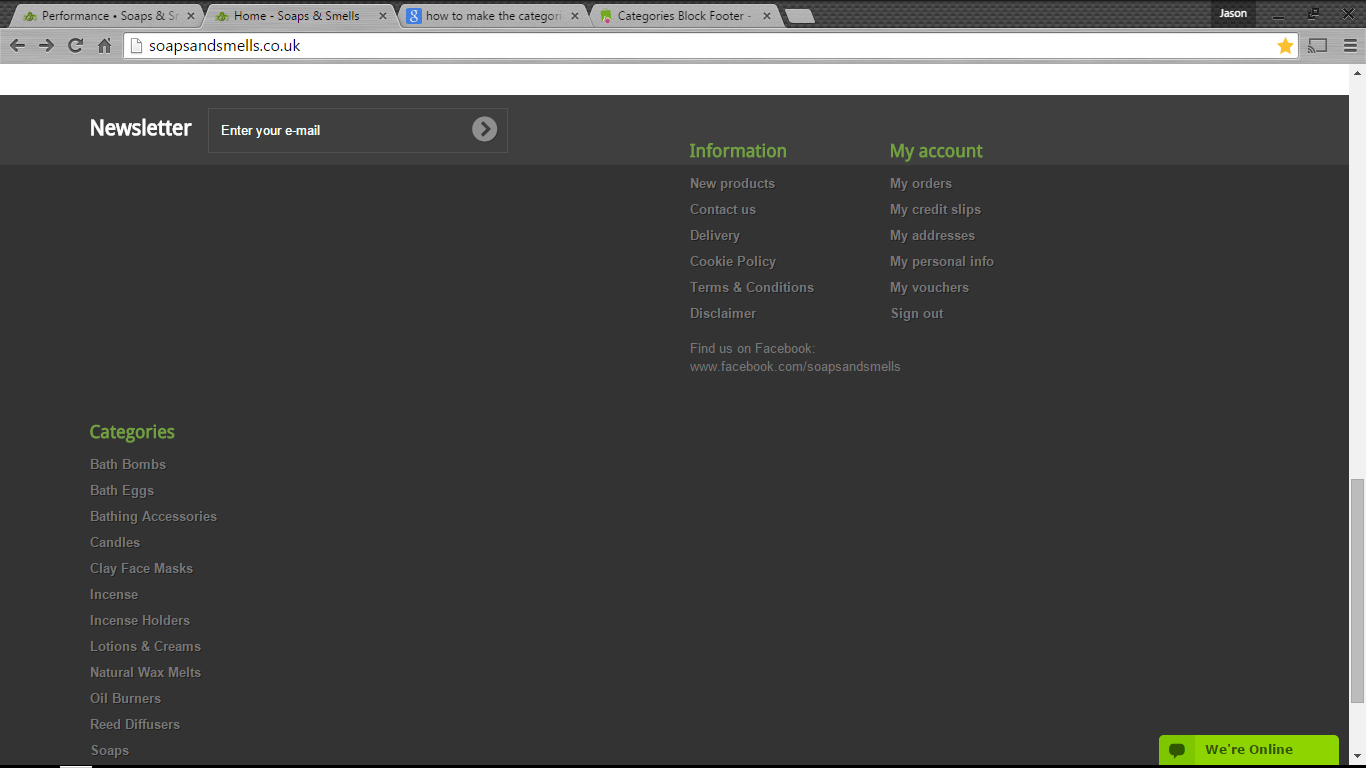Open the Reed Diffusers category
Image resolution: width=1366 pixels, height=768 pixels.
[135, 724]
